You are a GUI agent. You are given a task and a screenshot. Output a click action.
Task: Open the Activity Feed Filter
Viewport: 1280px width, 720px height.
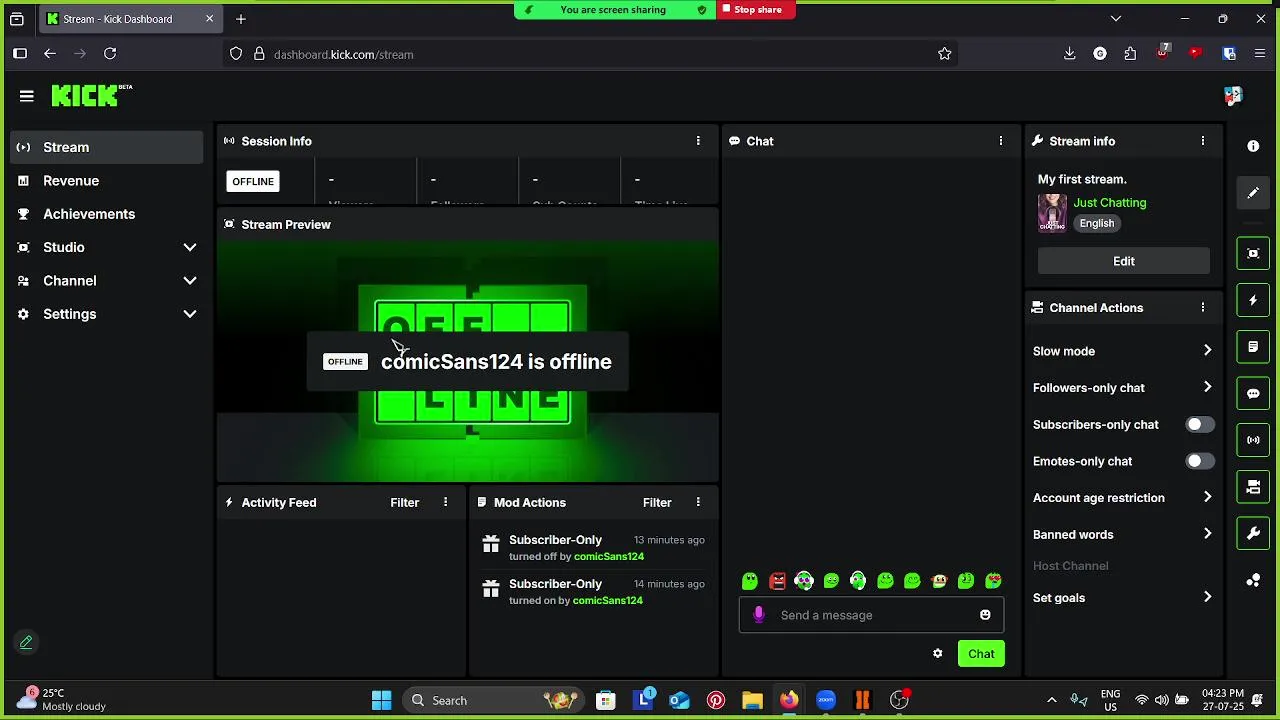(x=405, y=503)
